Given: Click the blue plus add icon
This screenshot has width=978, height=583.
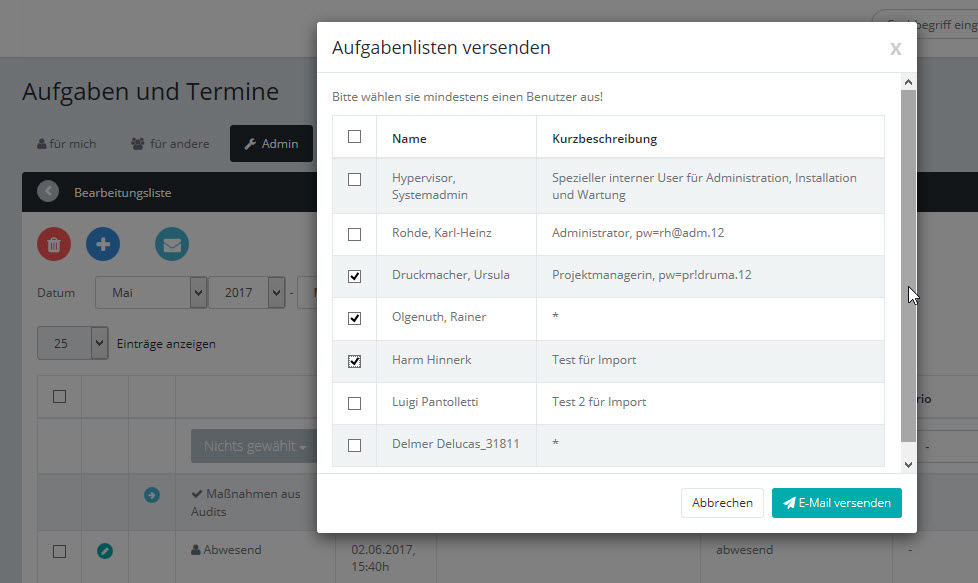Looking at the screenshot, I should click(x=102, y=244).
